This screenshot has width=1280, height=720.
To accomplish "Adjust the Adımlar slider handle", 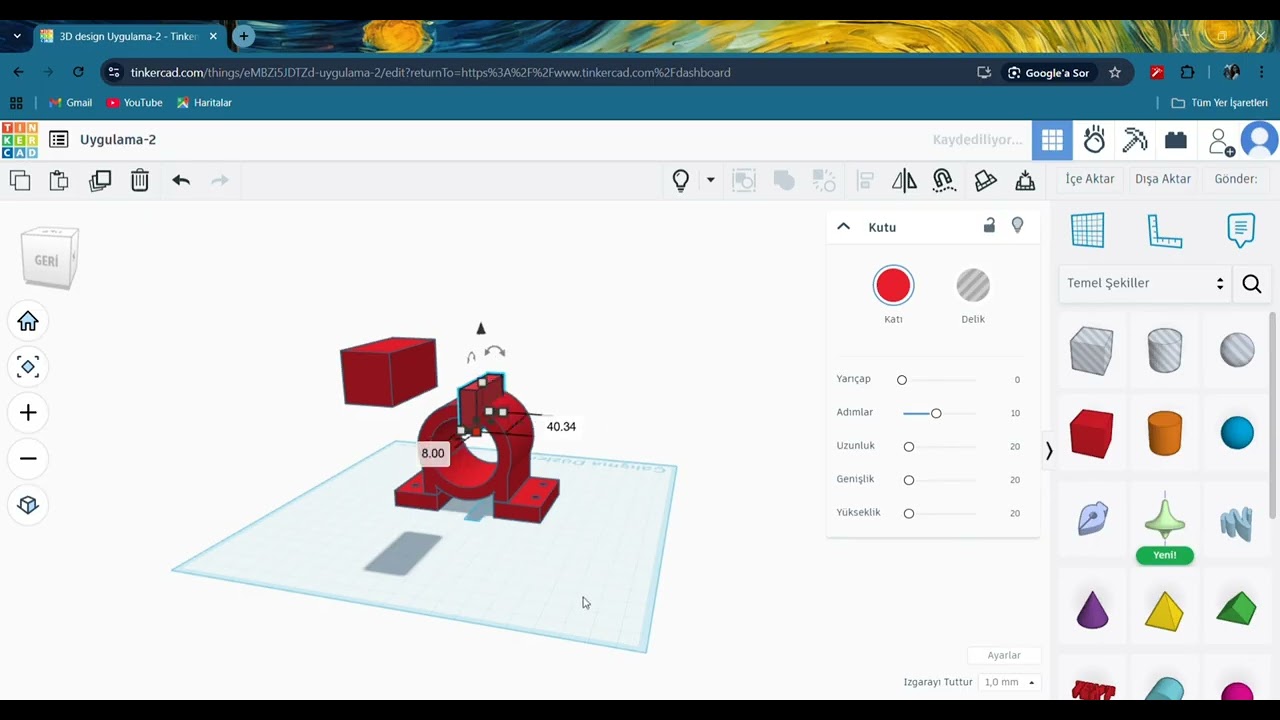I will click(936, 413).
